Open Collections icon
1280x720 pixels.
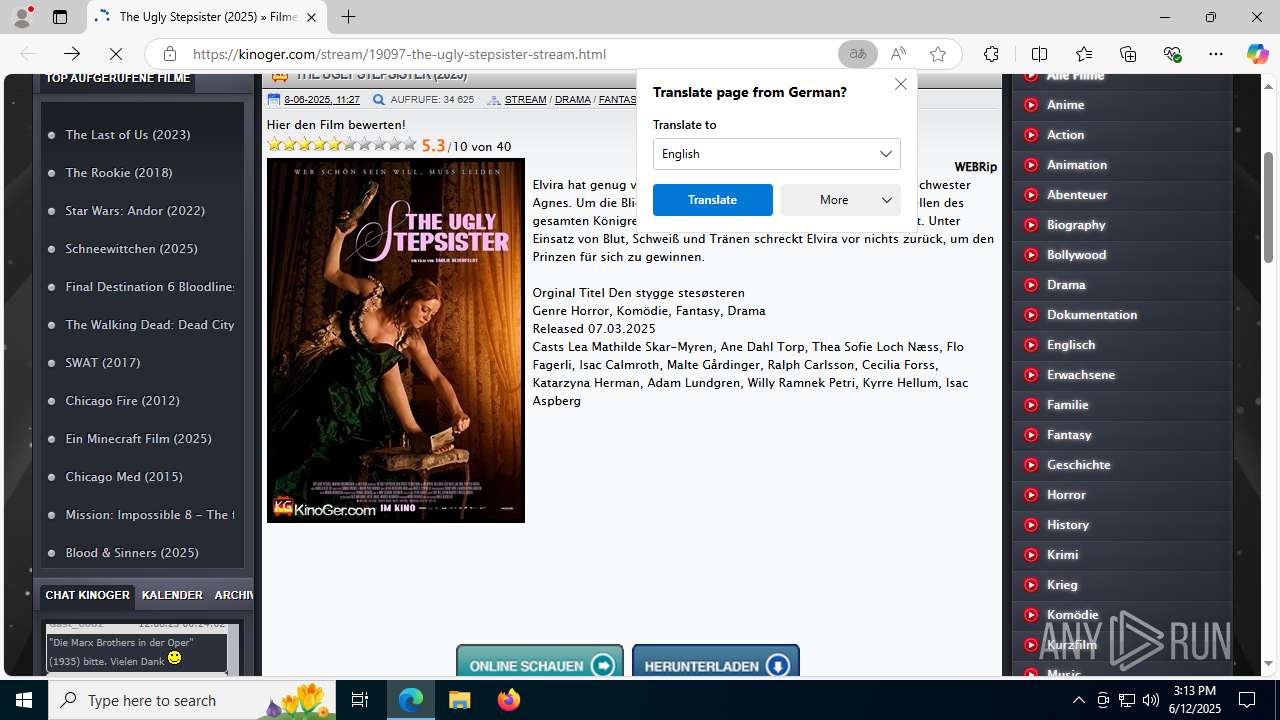[1128, 54]
